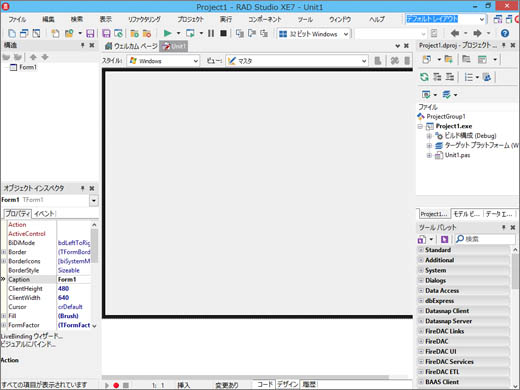Screen dimensions: 520x390
Task: Switch to the Events tab in Object Inspector
Action: point(44,214)
